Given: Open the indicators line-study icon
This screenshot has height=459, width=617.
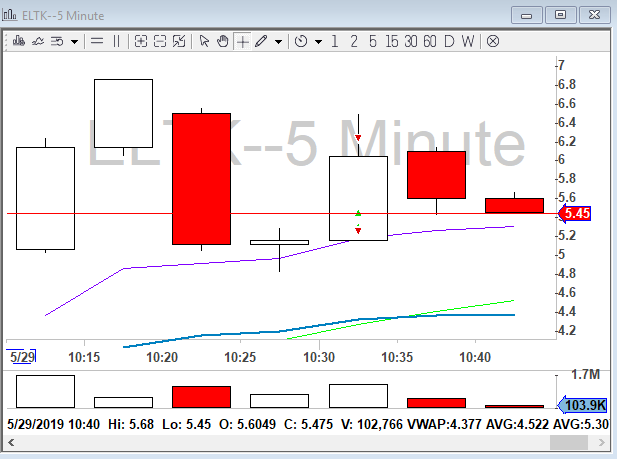Looking at the screenshot, I should point(38,41).
